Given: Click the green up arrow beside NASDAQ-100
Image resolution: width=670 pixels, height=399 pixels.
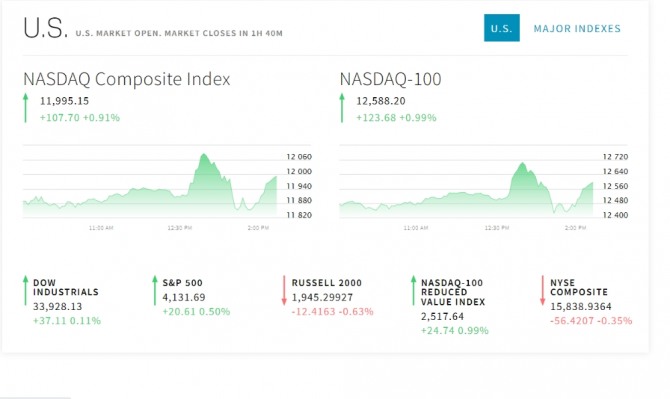Looking at the screenshot, I should click(342, 108).
